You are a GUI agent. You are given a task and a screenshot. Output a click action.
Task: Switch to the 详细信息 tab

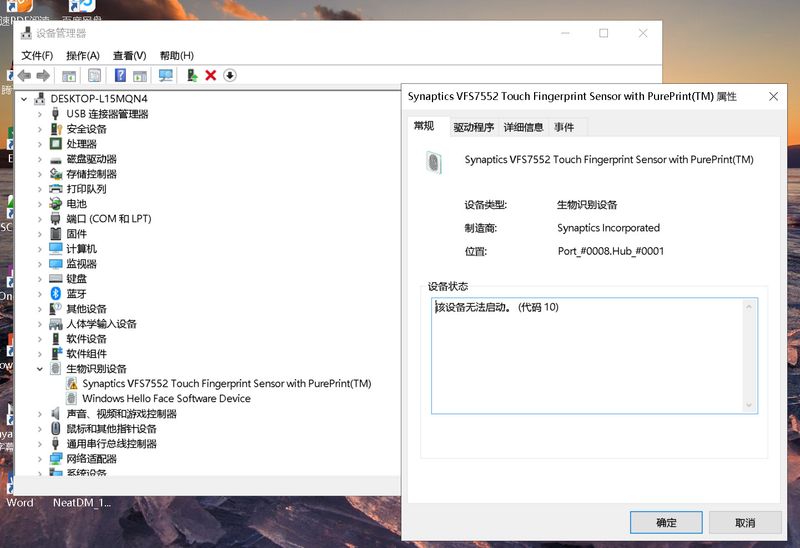pyautogui.click(x=523, y=127)
